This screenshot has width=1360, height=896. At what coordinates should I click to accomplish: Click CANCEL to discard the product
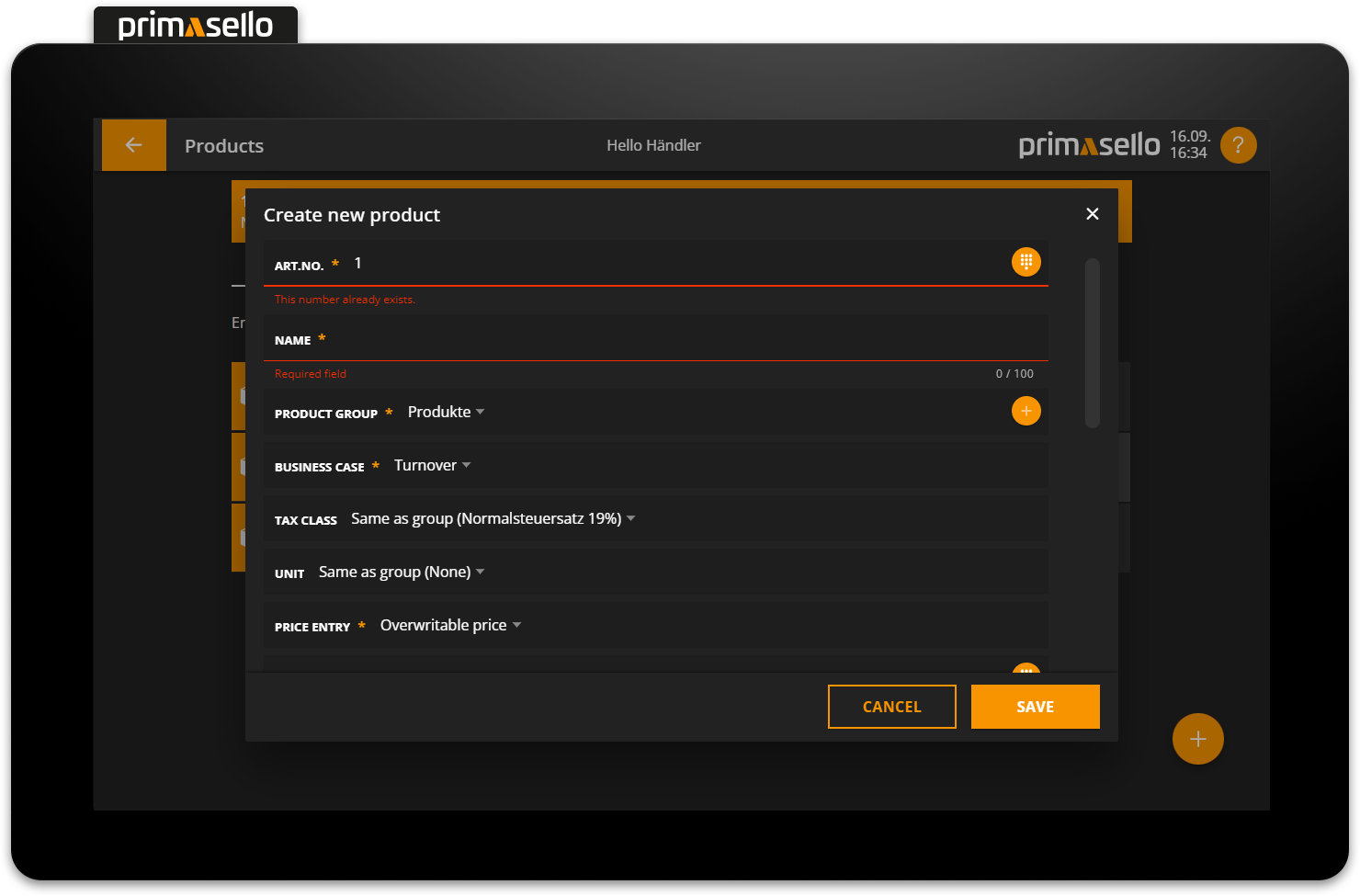click(x=891, y=706)
